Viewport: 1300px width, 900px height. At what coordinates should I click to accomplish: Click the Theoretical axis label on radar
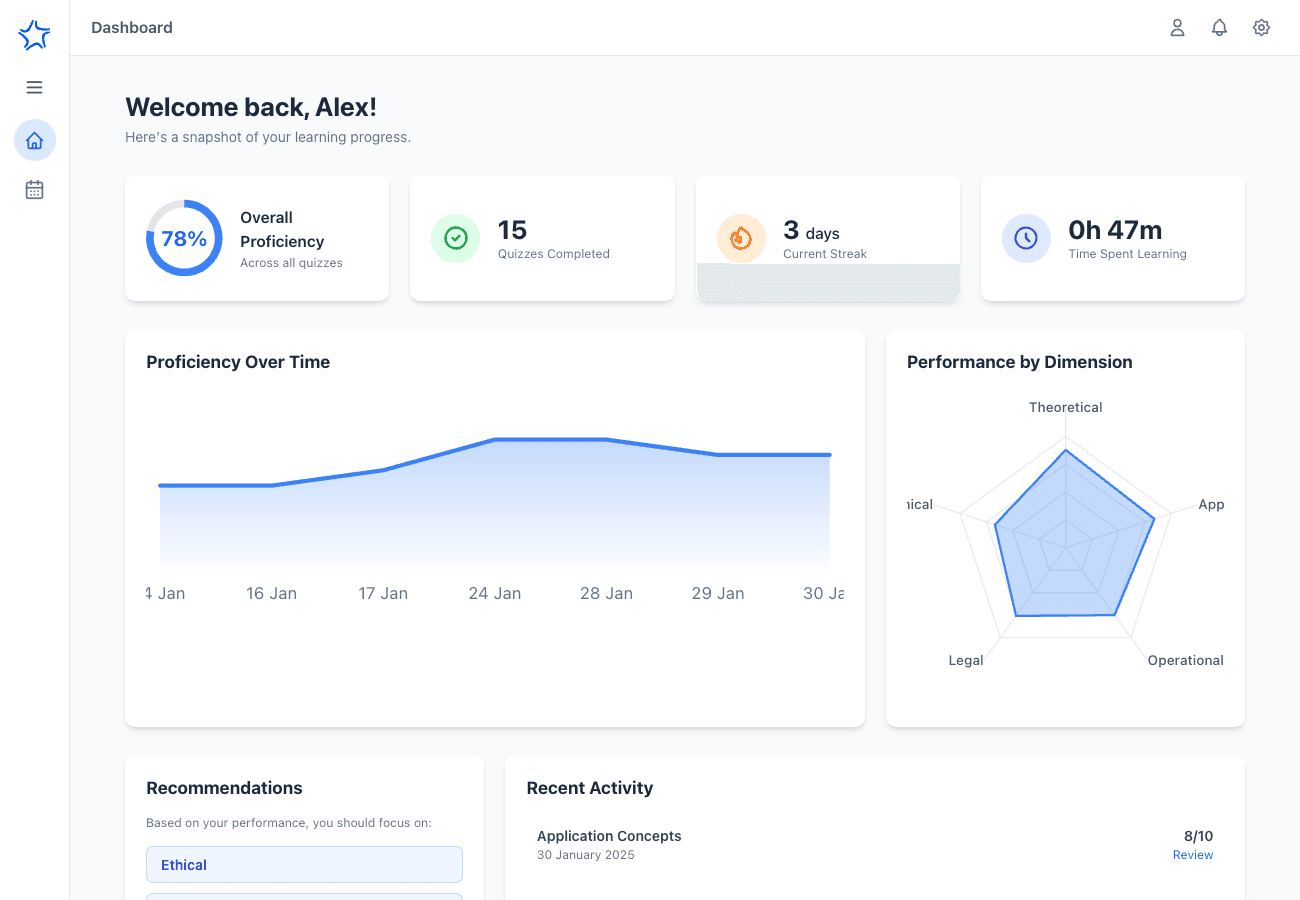coord(1065,407)
